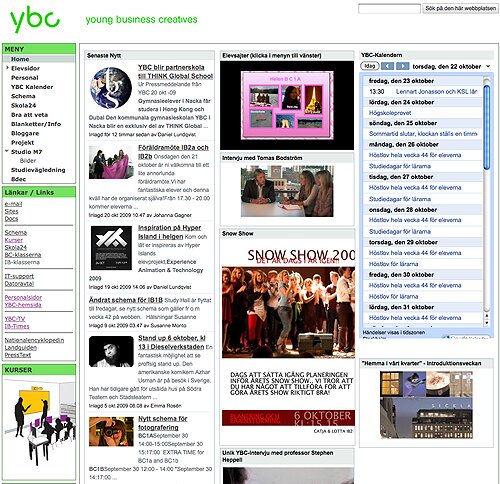
Task: Open Schema in the MENY list
Action: (23, 96)
